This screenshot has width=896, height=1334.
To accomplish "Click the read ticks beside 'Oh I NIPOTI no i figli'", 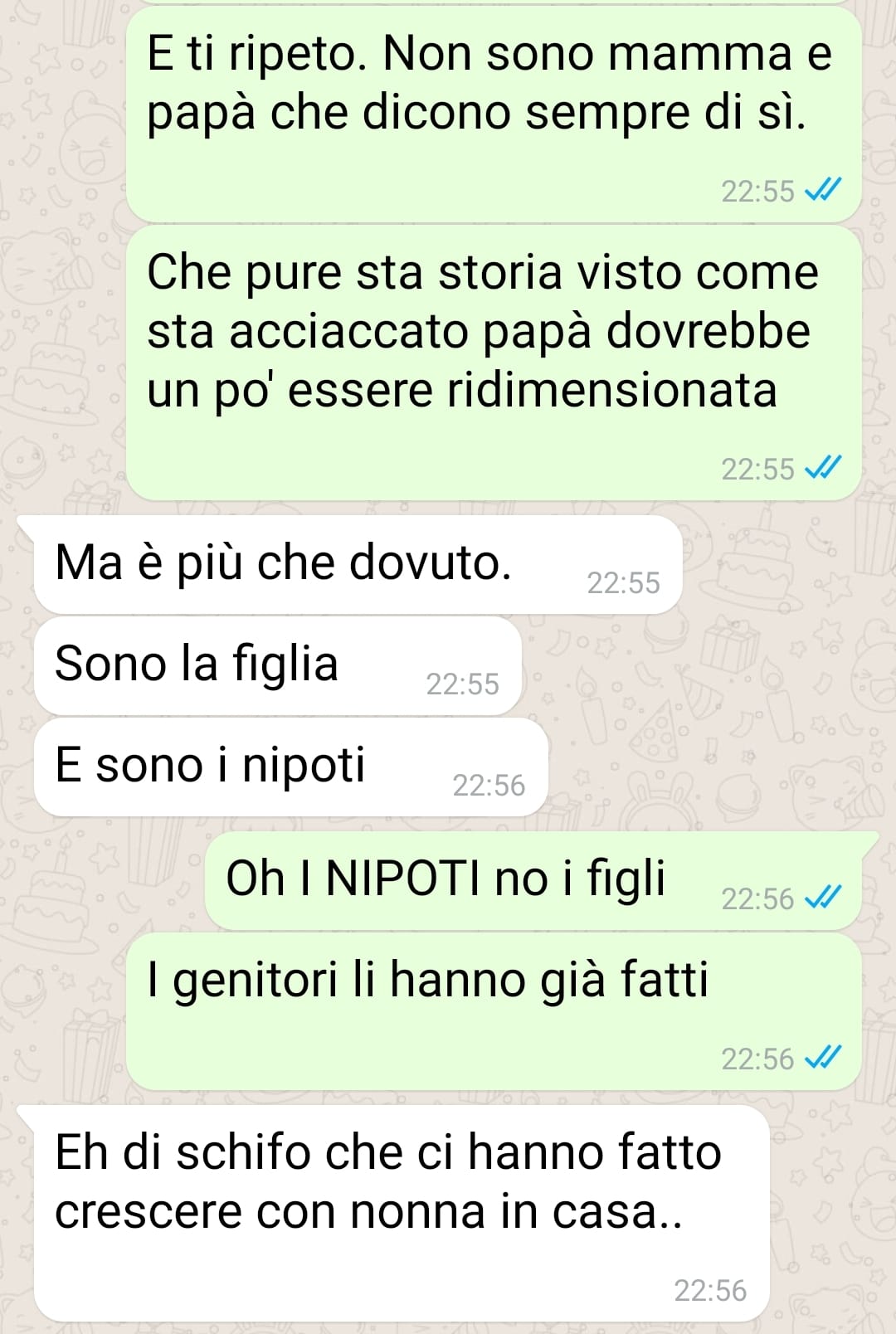I will pos(823,898).
